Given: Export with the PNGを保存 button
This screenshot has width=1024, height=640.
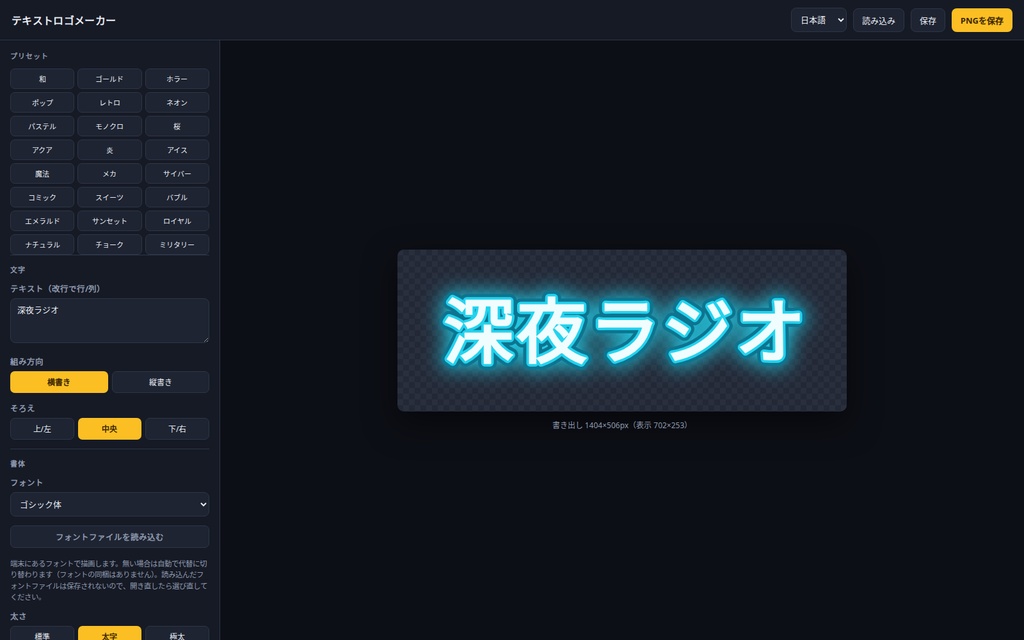Looking at the screenshot, I should (982, 20).
